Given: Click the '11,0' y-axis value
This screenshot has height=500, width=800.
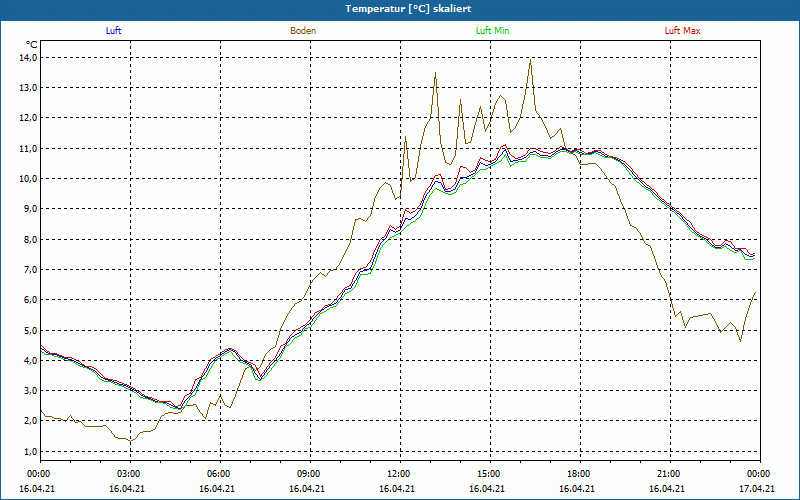Looking at the screenshot, I should click(29, 148).
